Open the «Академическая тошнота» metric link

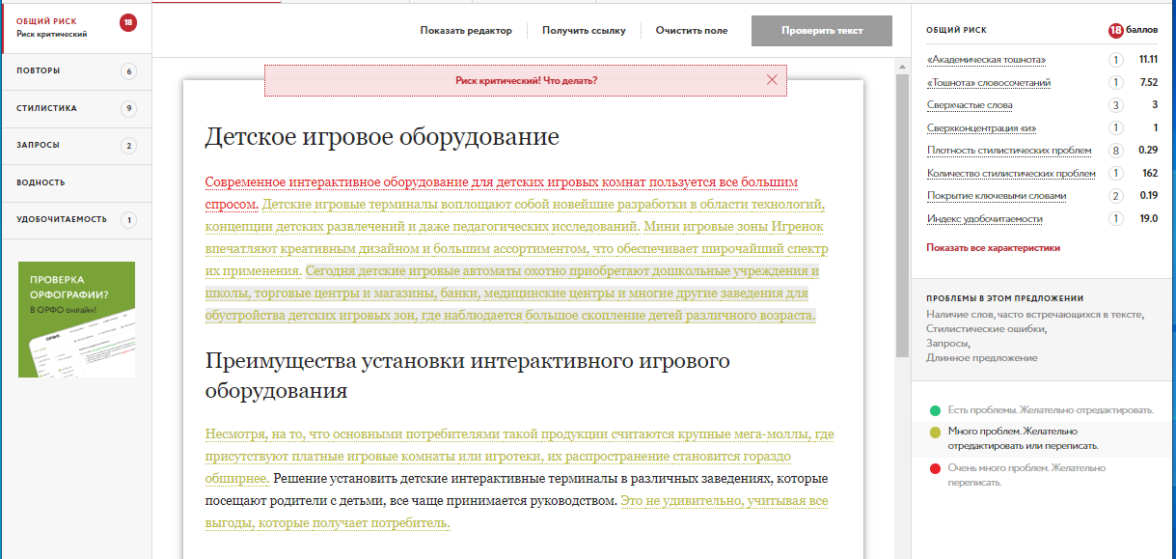pos(986,60)
